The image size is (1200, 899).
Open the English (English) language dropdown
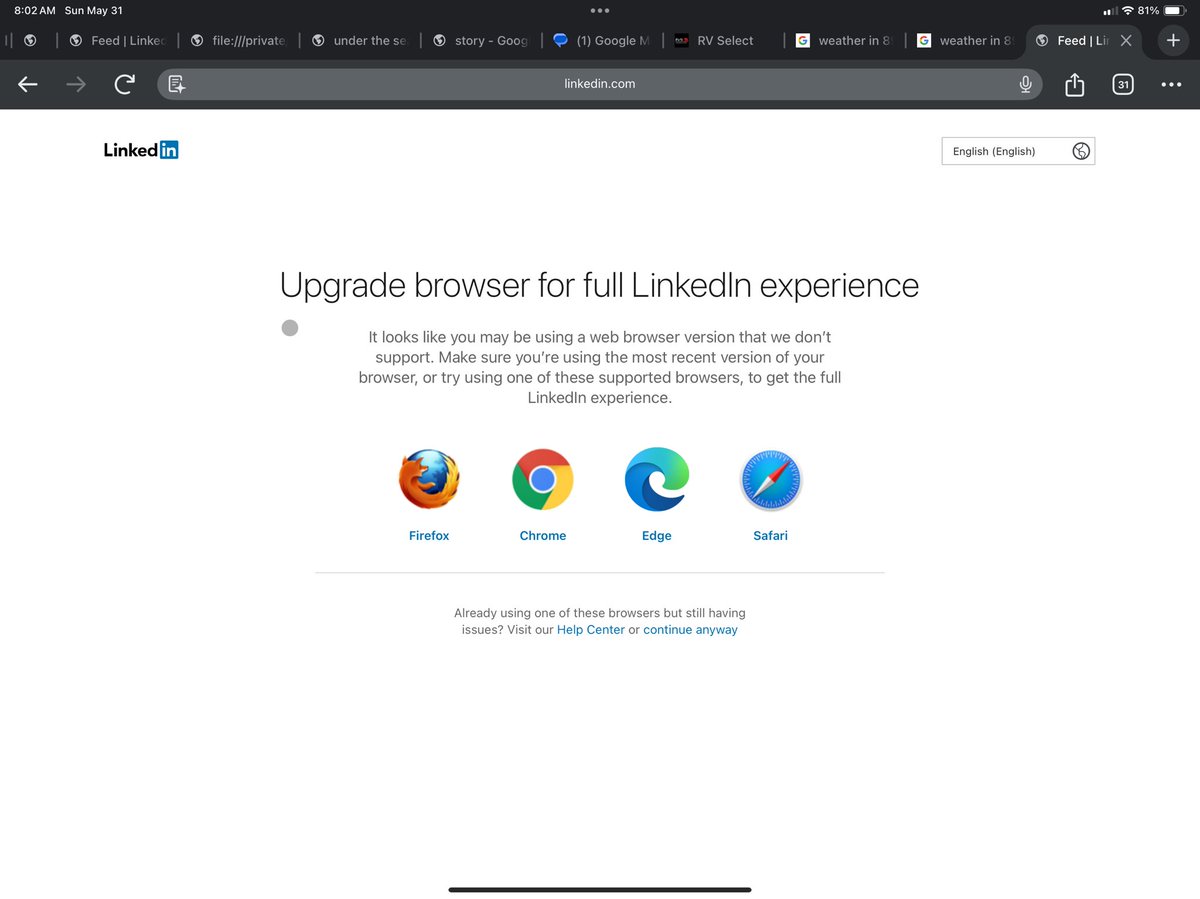click(x=1018, y=151)
